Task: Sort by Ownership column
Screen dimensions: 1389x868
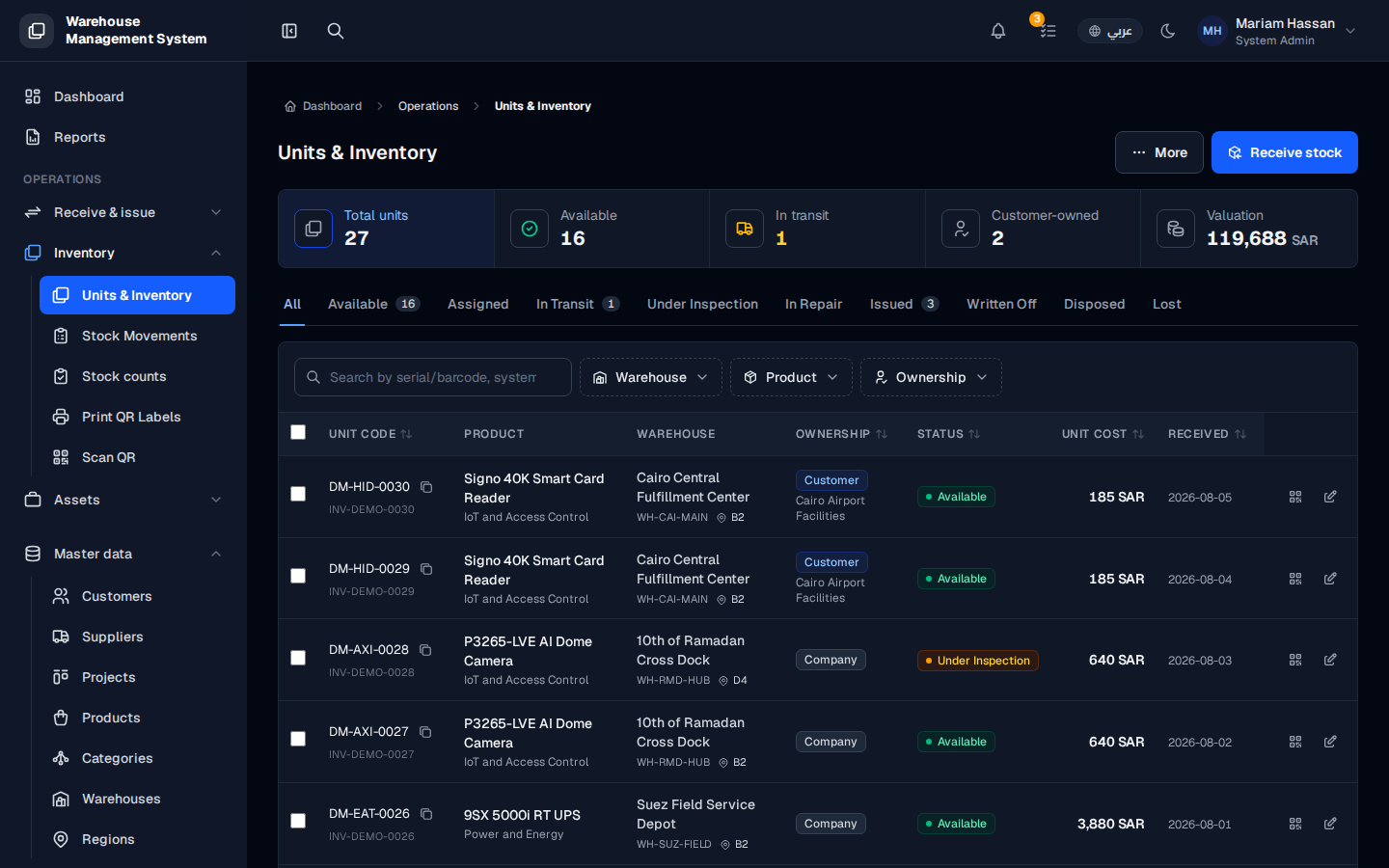Action: coord(841,434)
